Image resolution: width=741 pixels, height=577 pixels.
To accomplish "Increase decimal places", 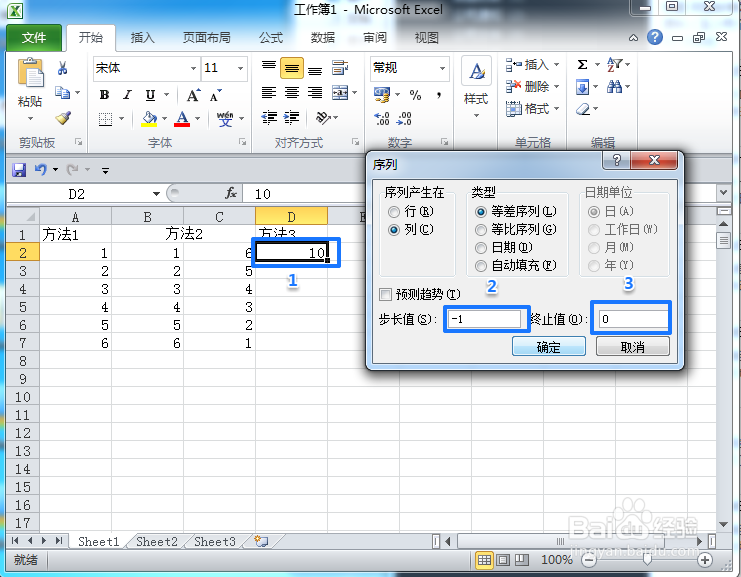I will point(381,118).
